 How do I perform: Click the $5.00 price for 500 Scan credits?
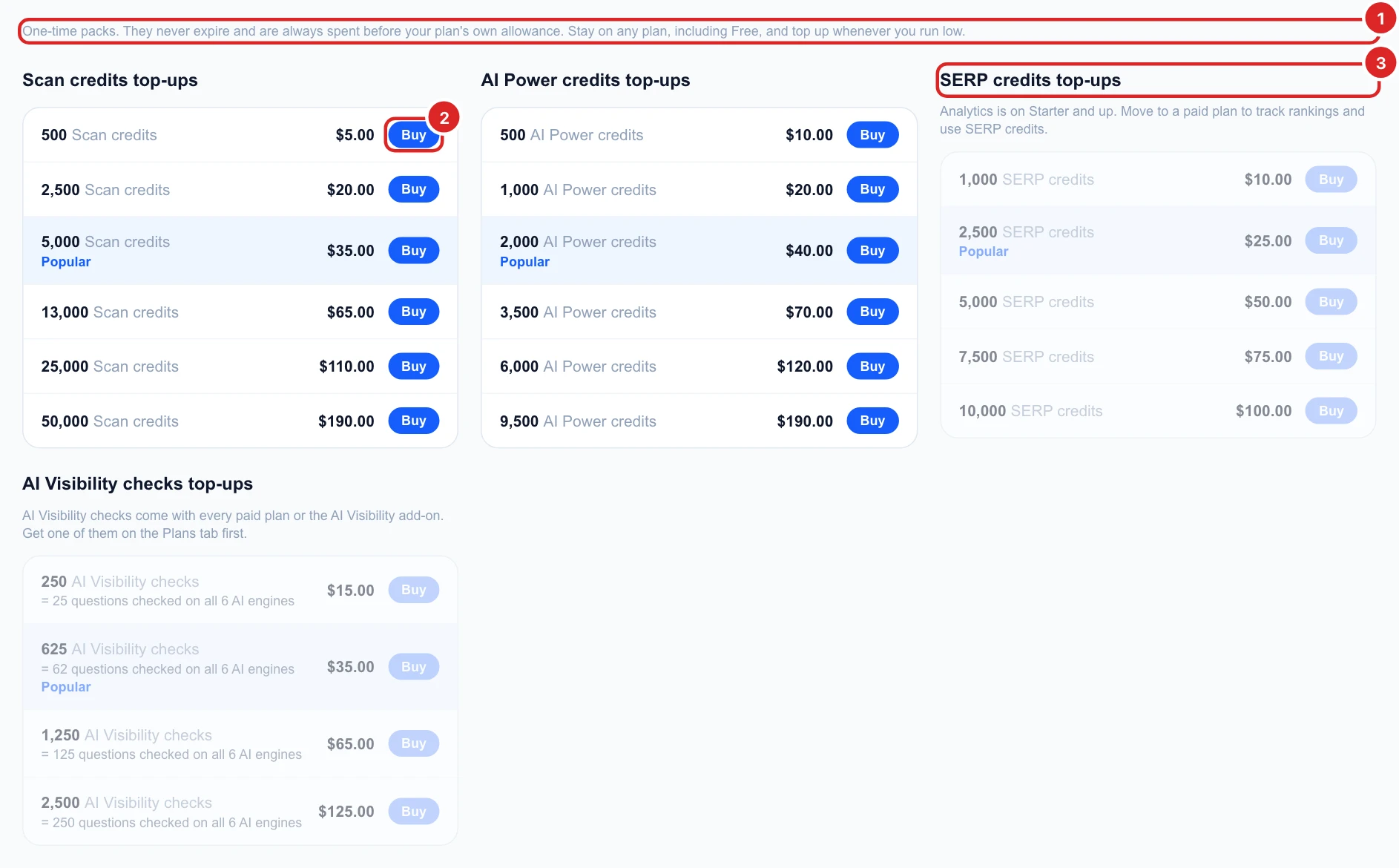(x=355, y=135)
